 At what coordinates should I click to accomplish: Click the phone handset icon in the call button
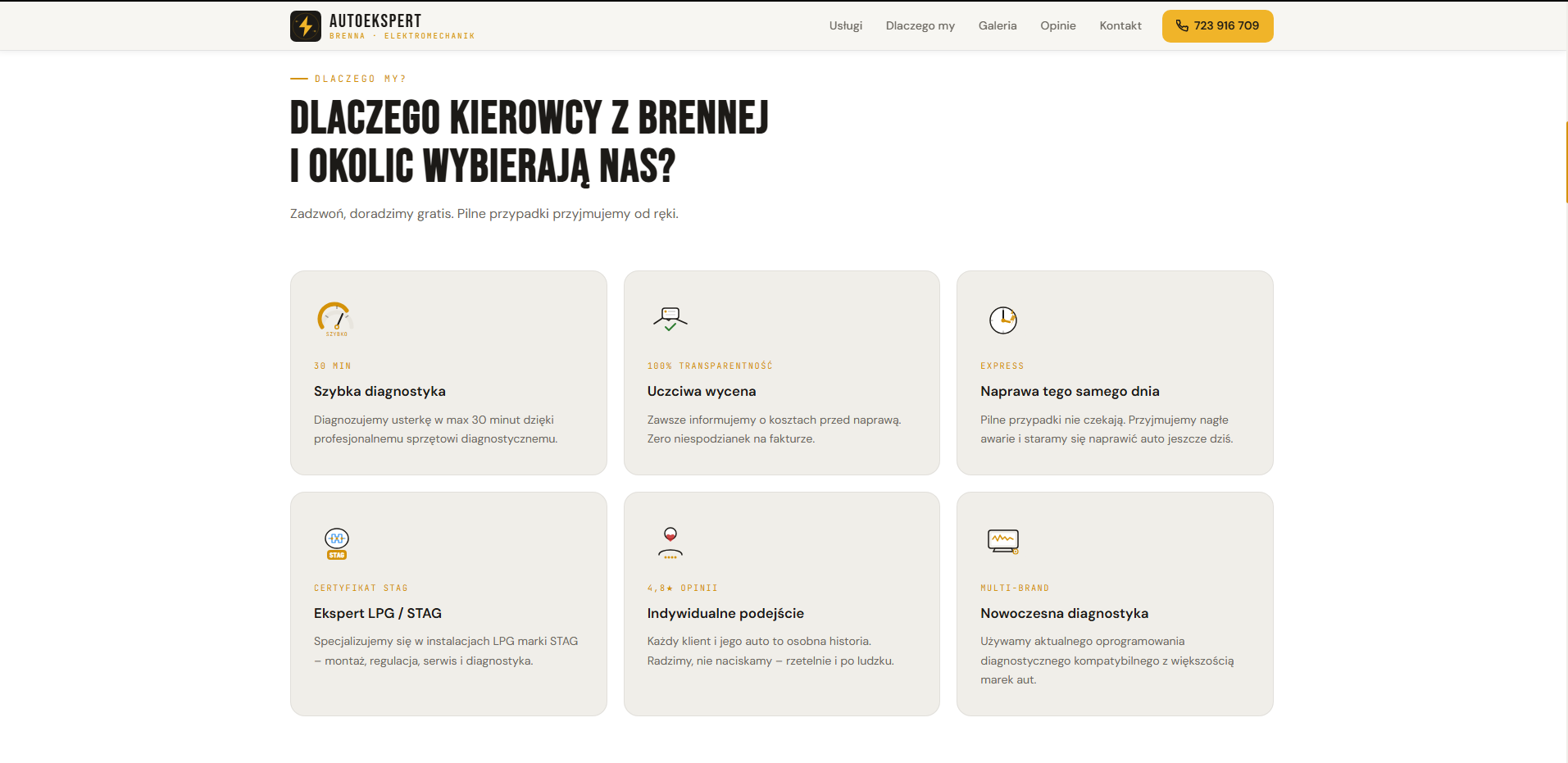(1182, 25)
